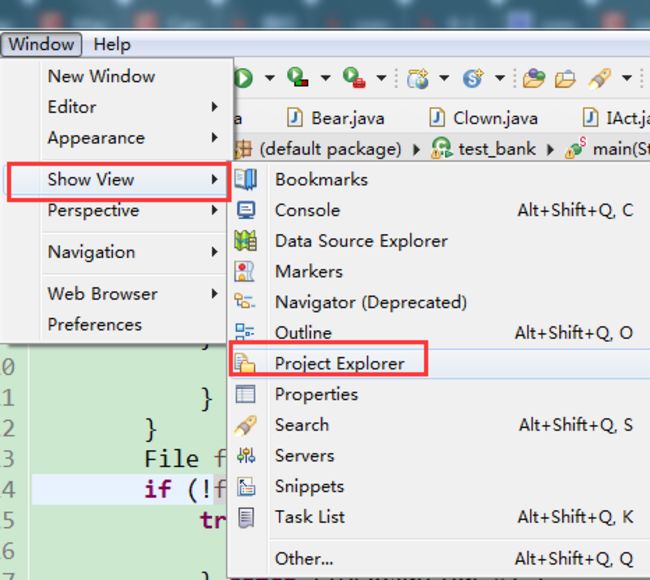
Task: Click the Bookmarks view icon
Action: (245, 180)
